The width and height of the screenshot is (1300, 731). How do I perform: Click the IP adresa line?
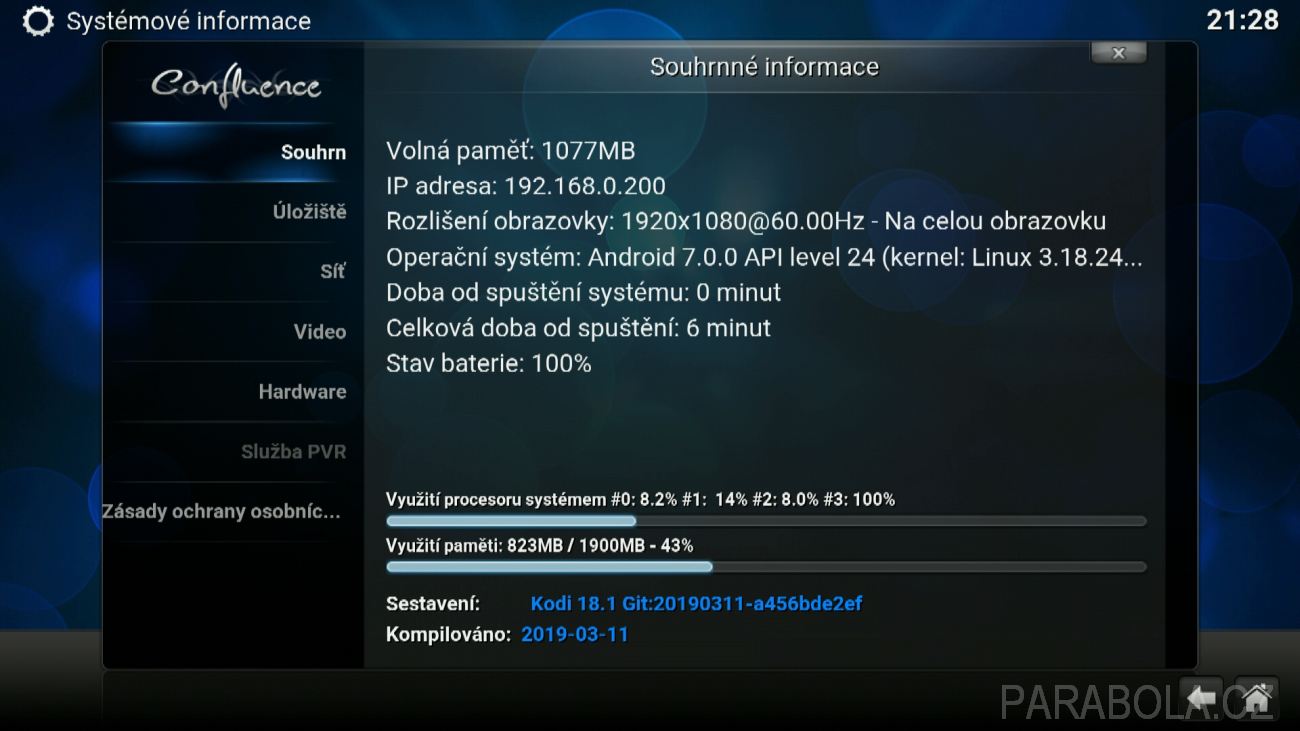point(526,186)
